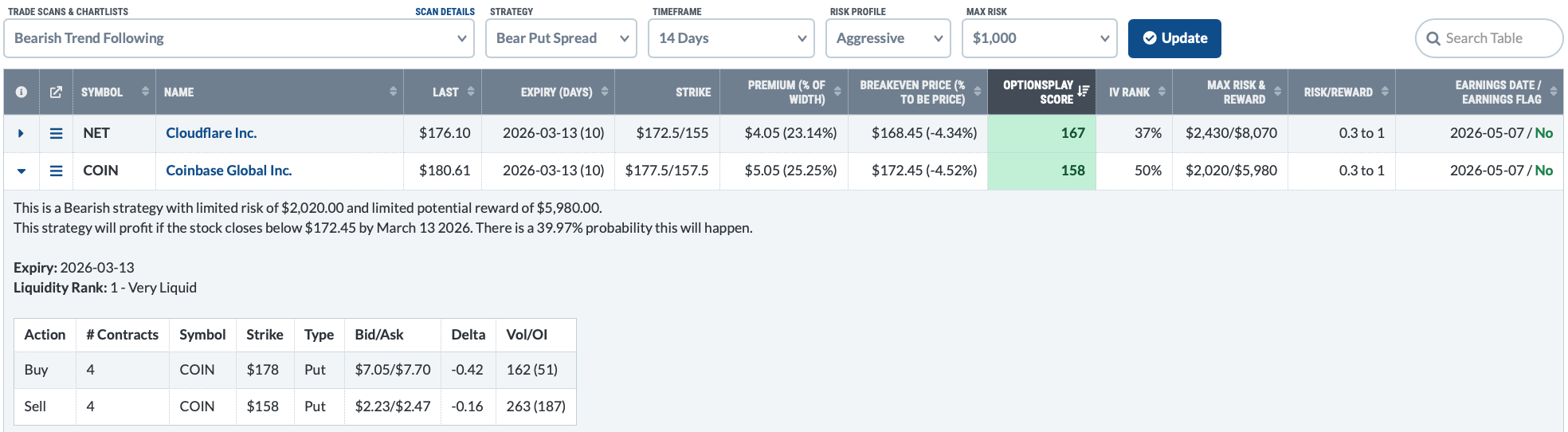
Task: Click the $2,430/$8,070 risk reward cell
Action: pyautogui.click(x=1231, y=133)
